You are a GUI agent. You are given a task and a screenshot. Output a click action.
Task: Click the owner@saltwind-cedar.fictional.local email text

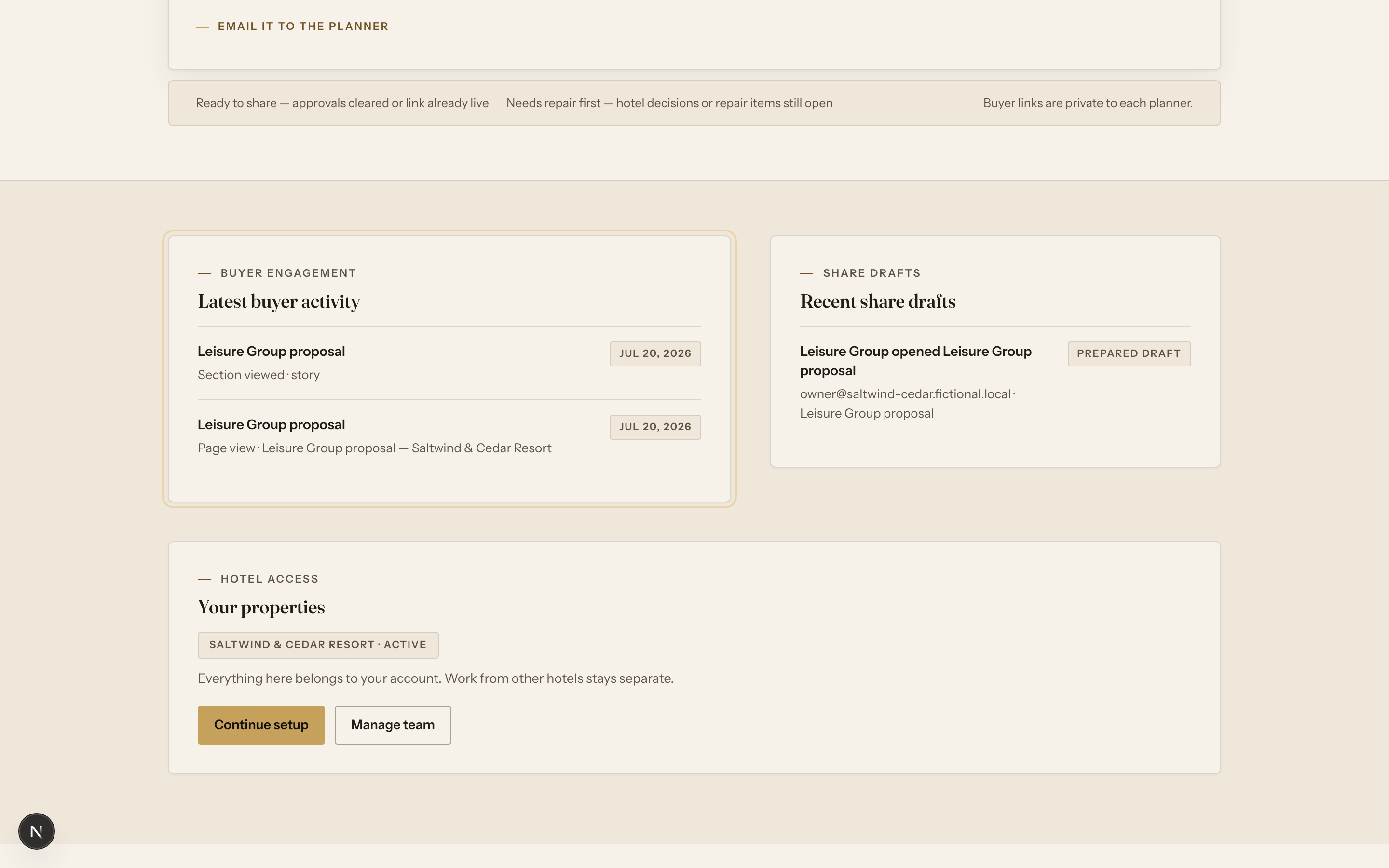click(x=905, y=394)
